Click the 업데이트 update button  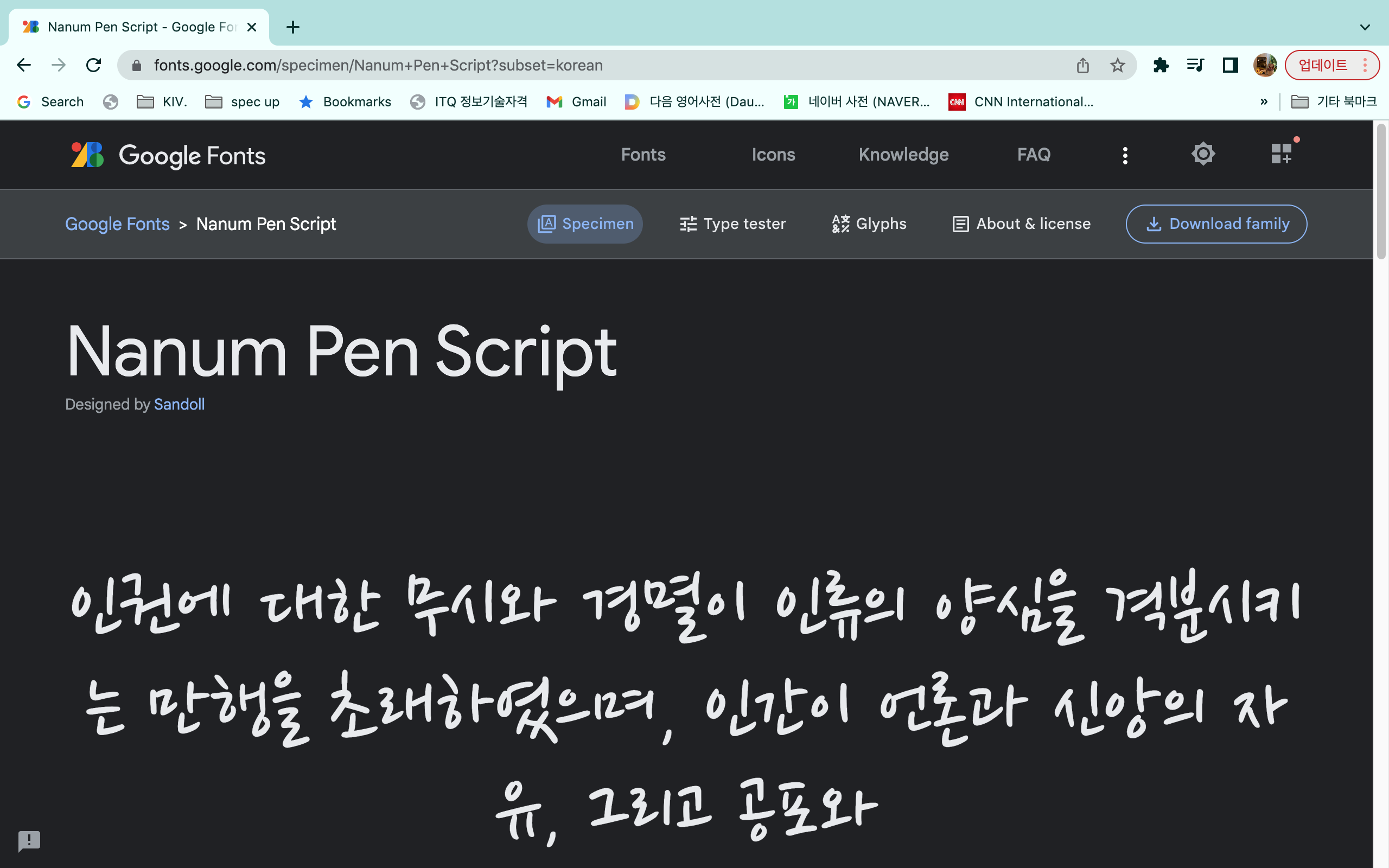pyautogui.click(x=1331, y=66)
